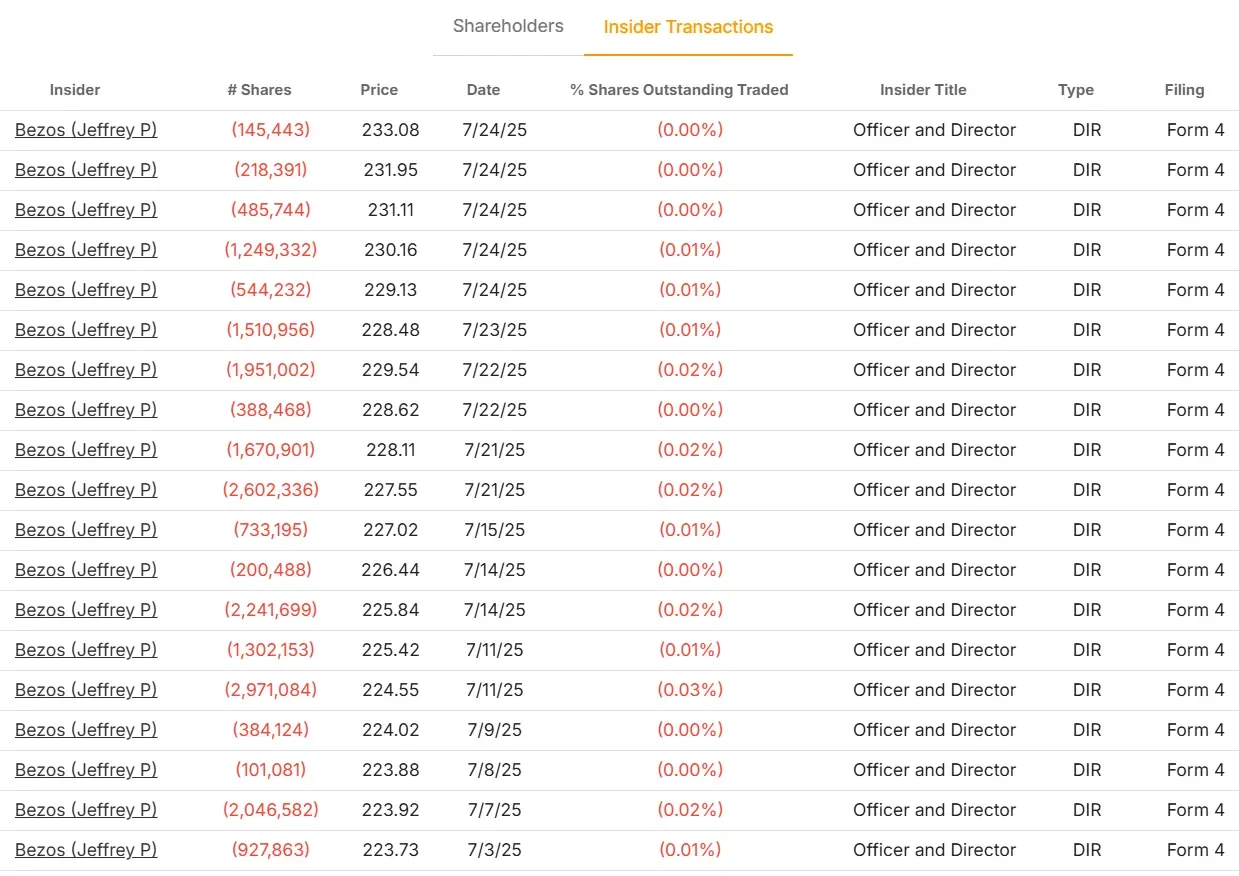Open Bezos link for 7/15/25 transaction
Screen dimensions: 1239x876
(86, 530)
